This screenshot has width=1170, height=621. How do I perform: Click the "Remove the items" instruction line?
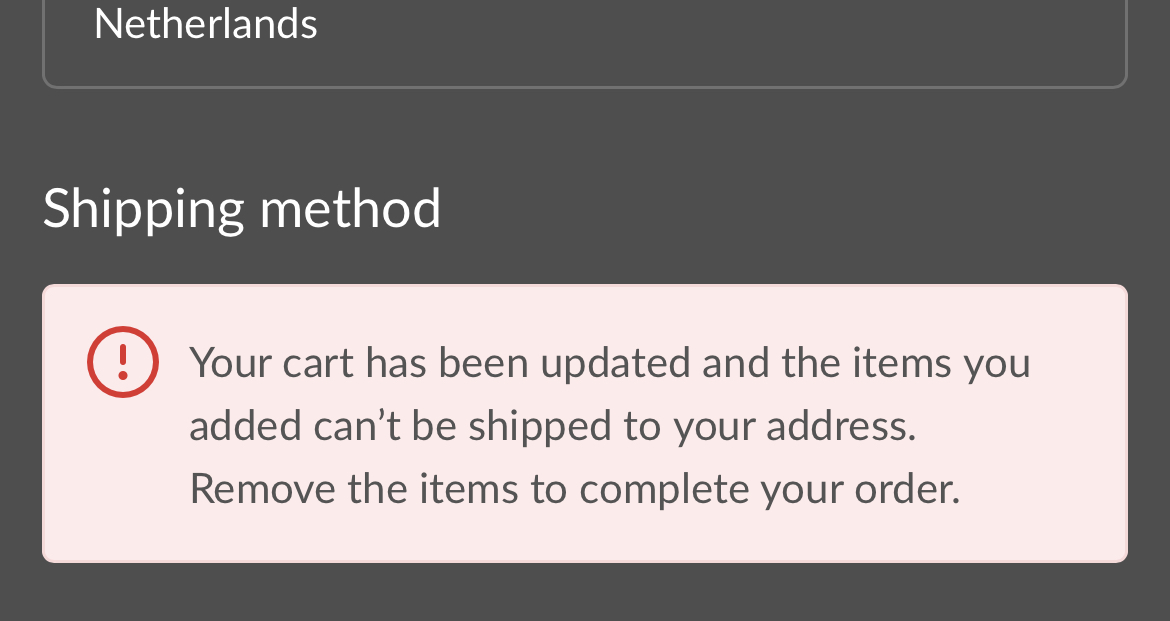tap(574, 489)
